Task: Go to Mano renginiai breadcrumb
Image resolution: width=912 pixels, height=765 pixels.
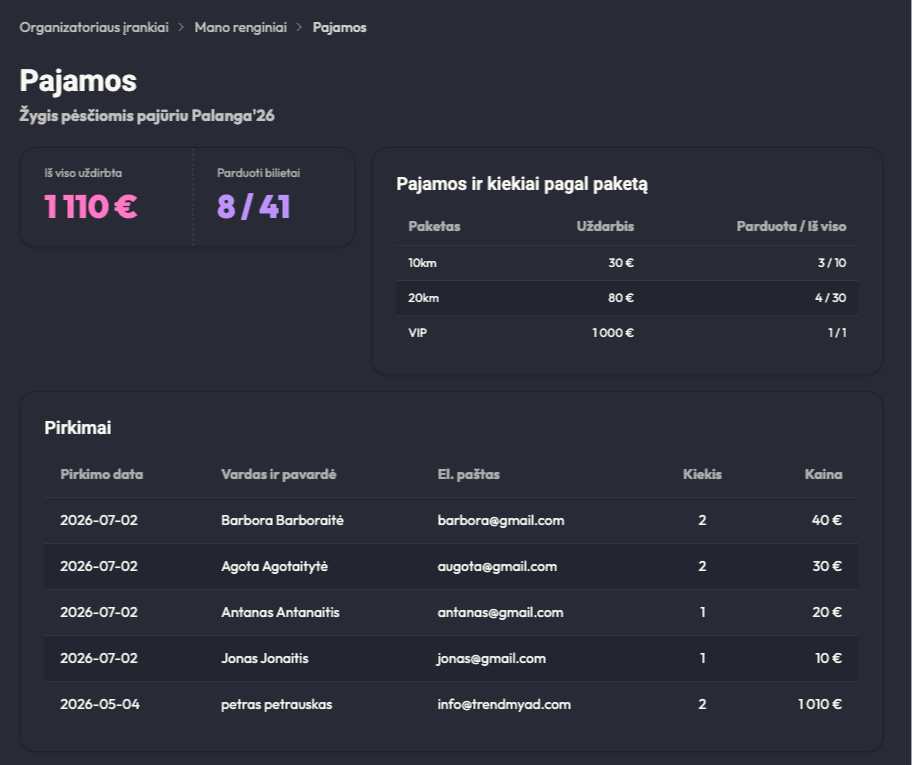Action: pyautogui.click(x=240, y=27)
